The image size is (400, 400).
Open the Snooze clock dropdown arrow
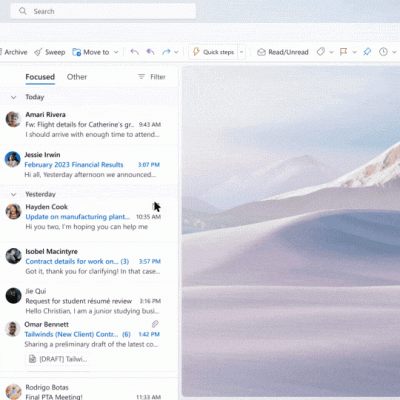(x=394, y=52)
